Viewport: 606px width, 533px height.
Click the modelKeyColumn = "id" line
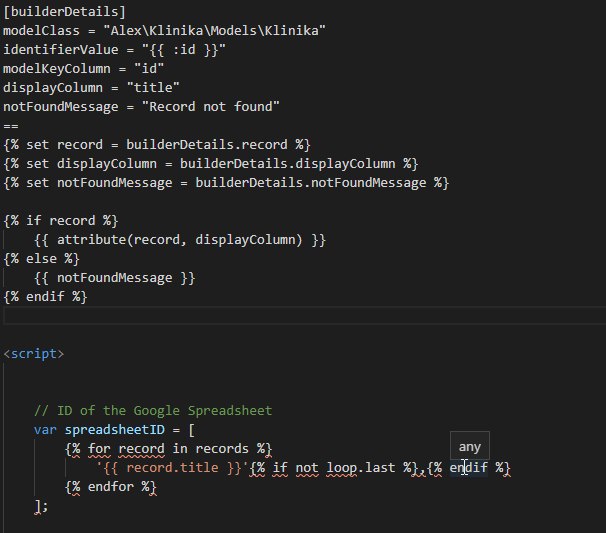(x=83, y=68)
